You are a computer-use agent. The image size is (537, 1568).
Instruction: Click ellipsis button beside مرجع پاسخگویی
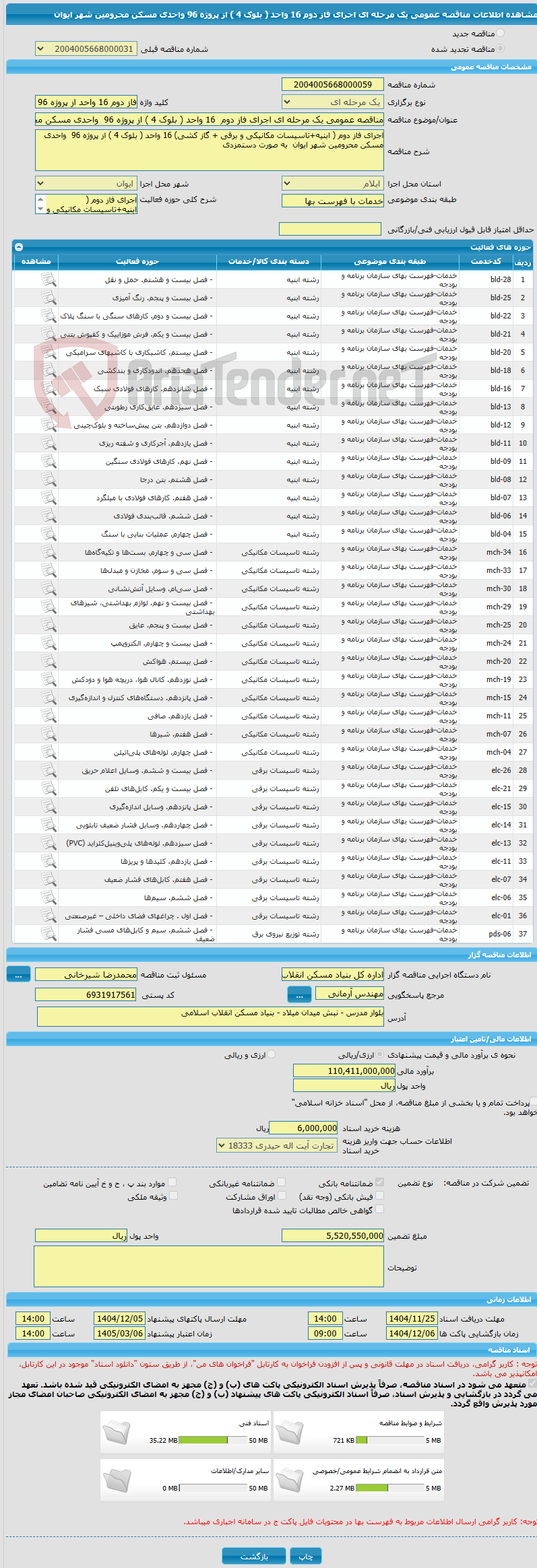point(299,994)
